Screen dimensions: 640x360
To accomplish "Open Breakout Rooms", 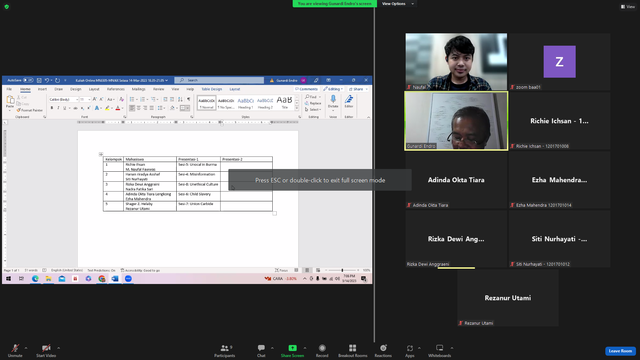I will click(x=353, y=350).
